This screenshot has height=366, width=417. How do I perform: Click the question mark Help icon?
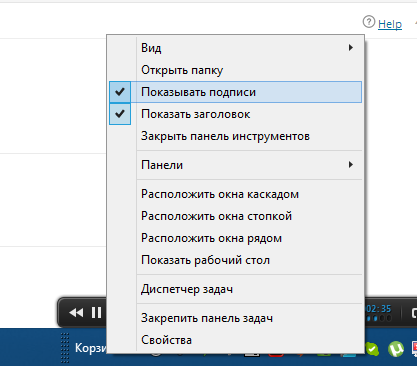point(369,22)
